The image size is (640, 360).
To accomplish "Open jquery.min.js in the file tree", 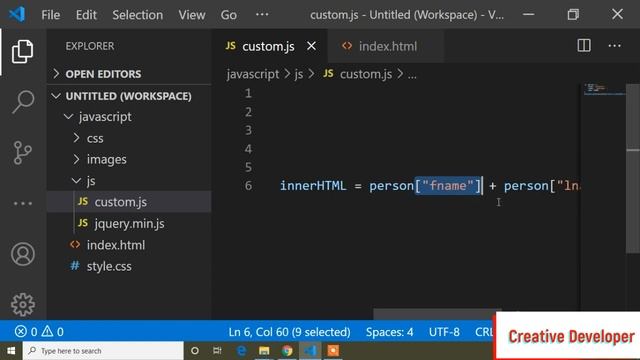I will coord(129,224).
